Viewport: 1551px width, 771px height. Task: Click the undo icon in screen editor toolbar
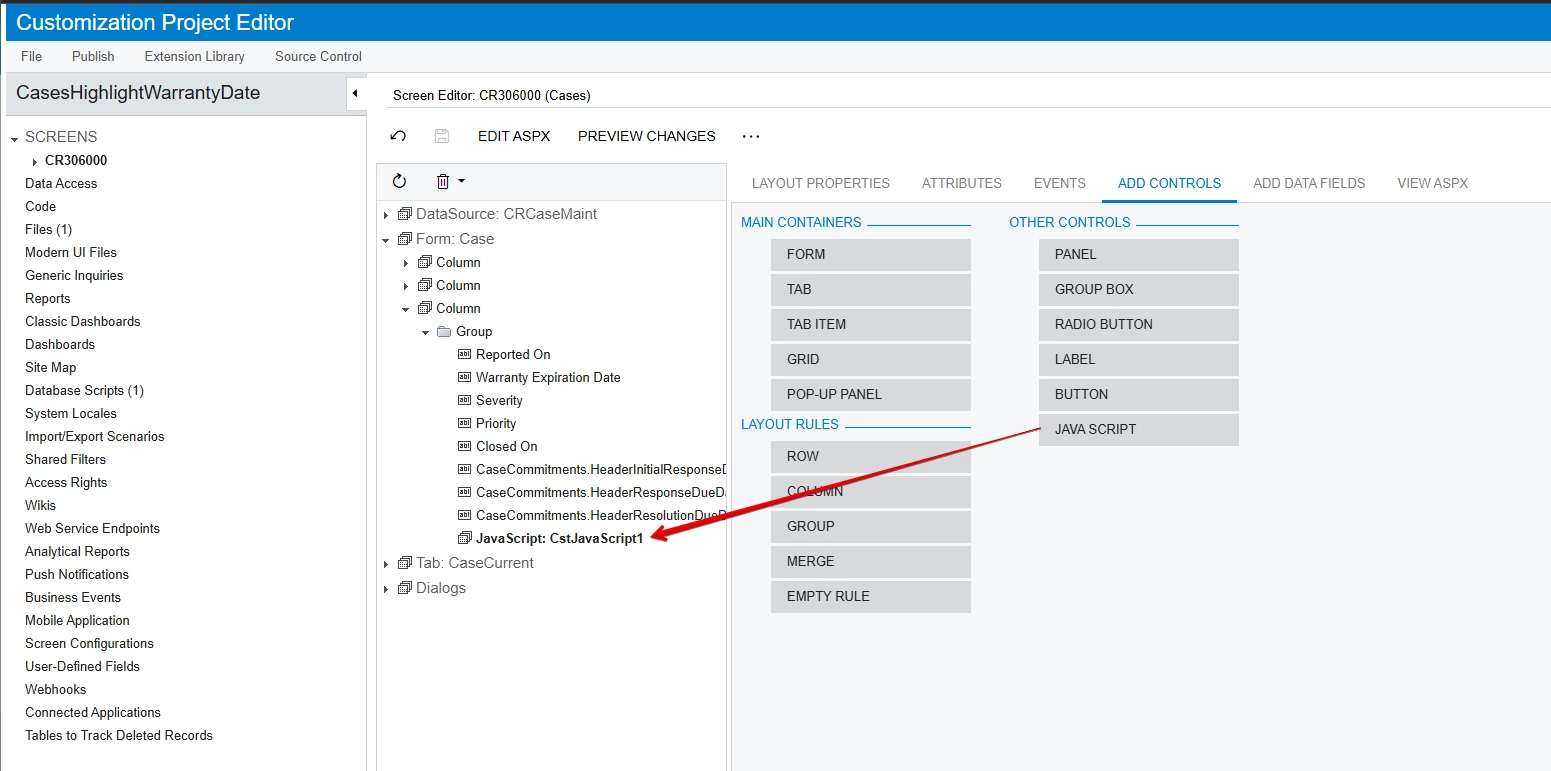pyautogui.click(x=398, y=136)
